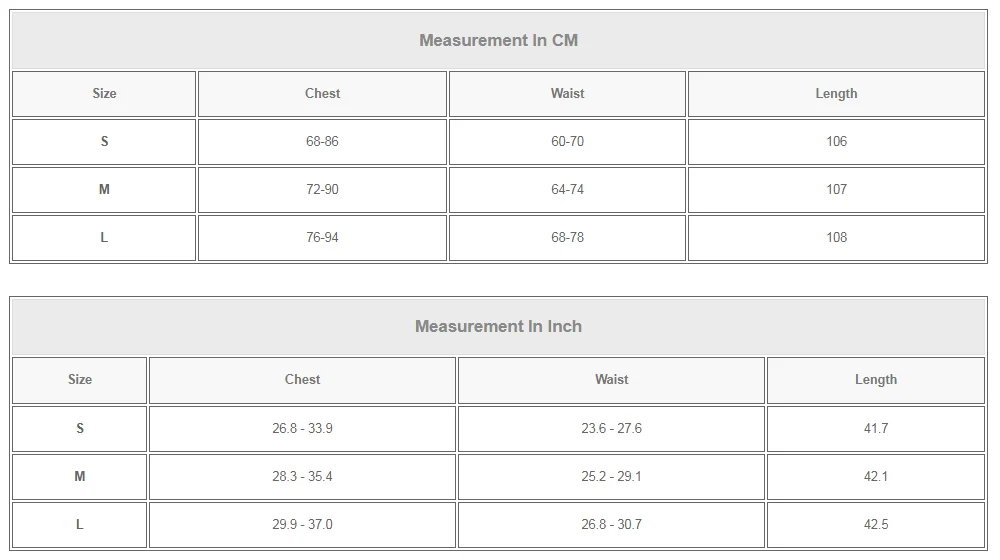Select the waist cell showing 60-70
The image size is (1000, 560).
click(x=567, y=142)
